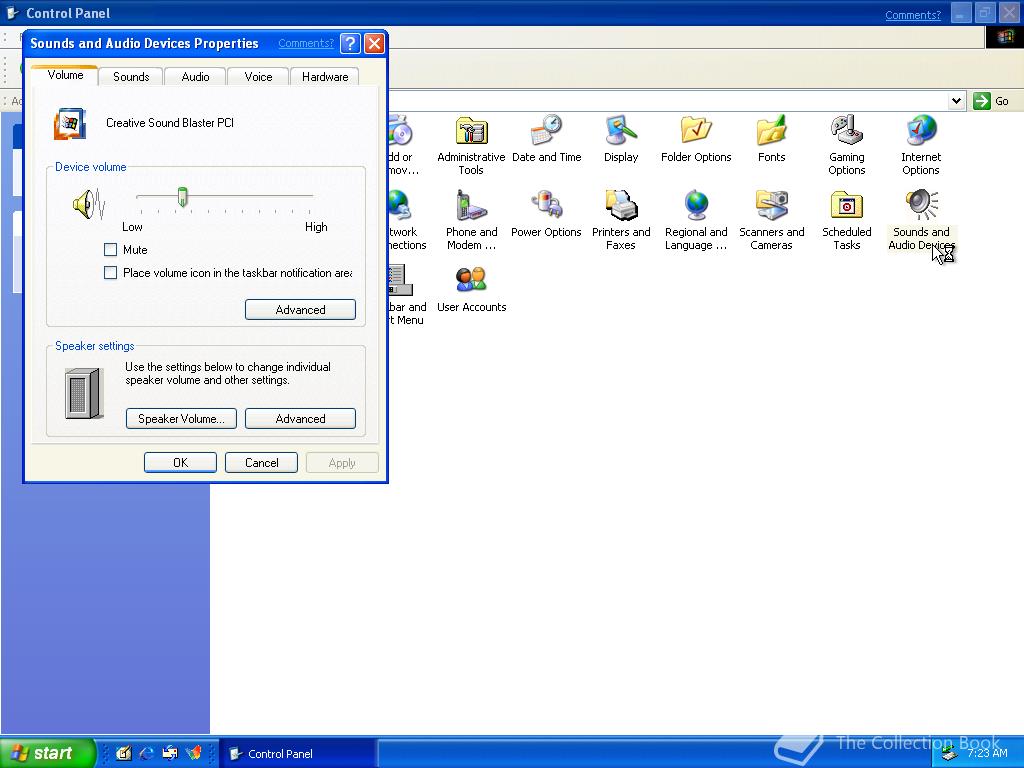Click the greyed-out Apply button
This screenshot has width=1024, height=768.
[x=342, y=462]
